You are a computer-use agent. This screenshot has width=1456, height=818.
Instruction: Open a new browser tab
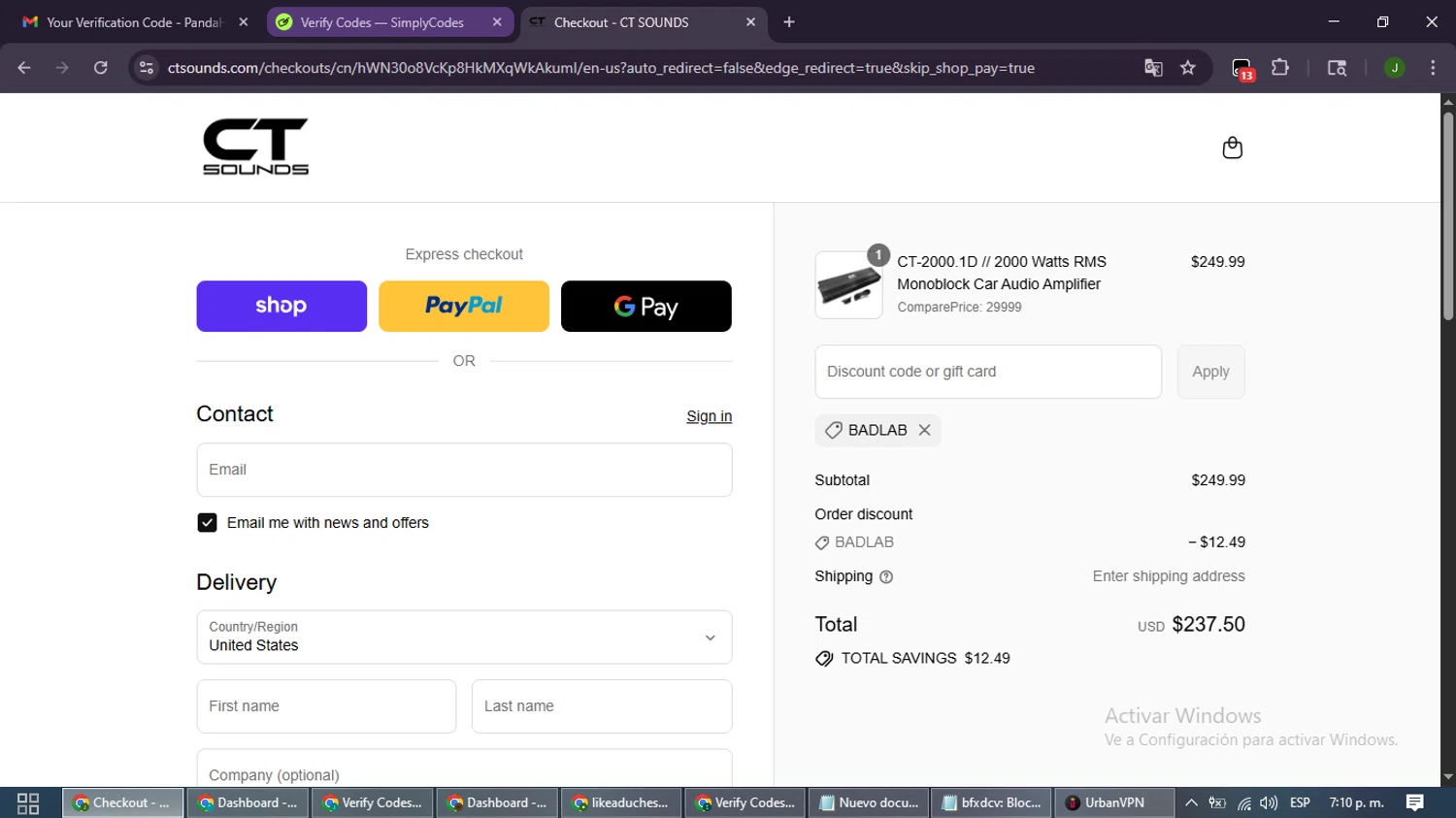[789, 22]
